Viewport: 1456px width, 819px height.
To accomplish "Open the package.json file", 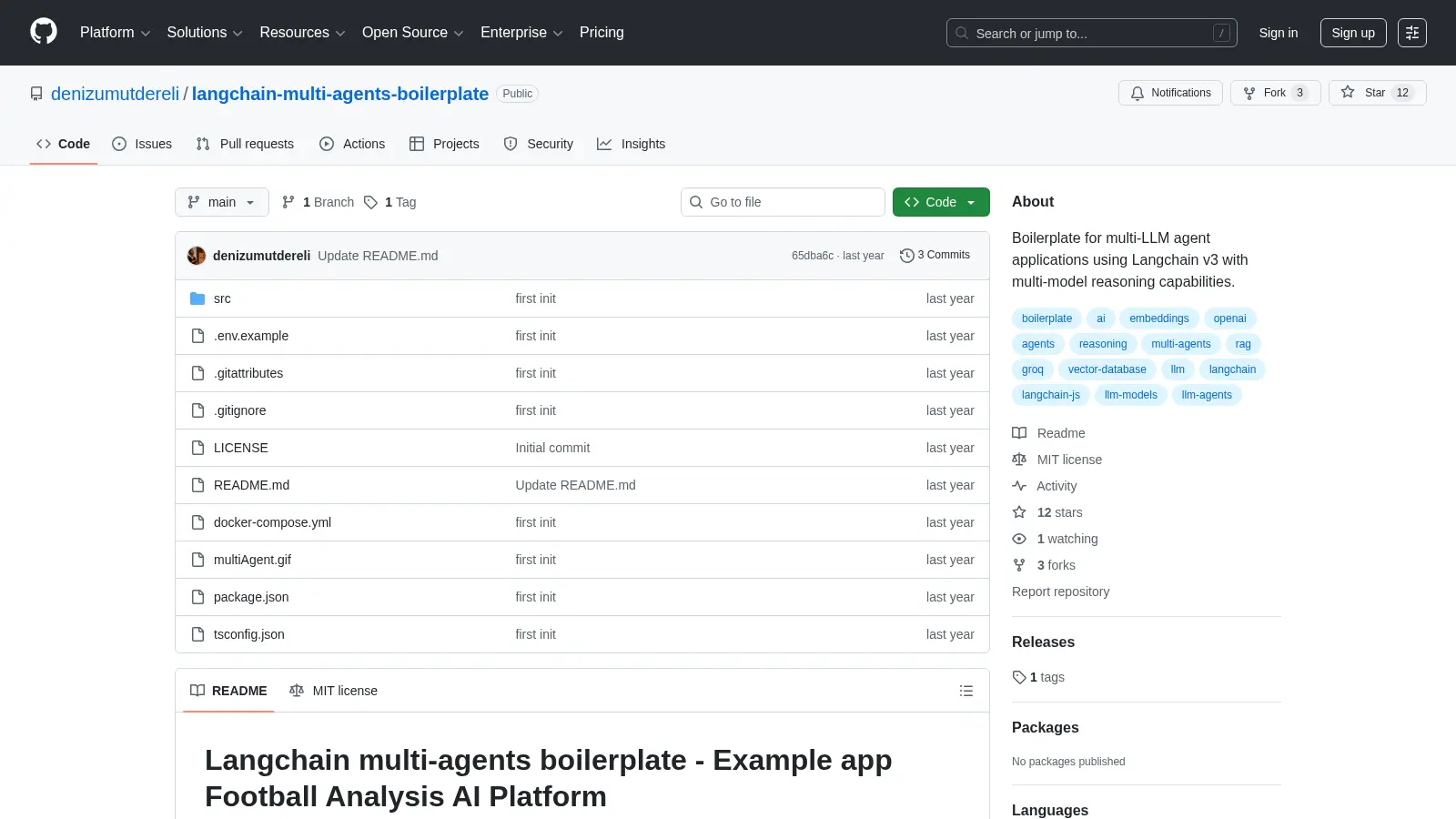I will (x=251, y=597).
